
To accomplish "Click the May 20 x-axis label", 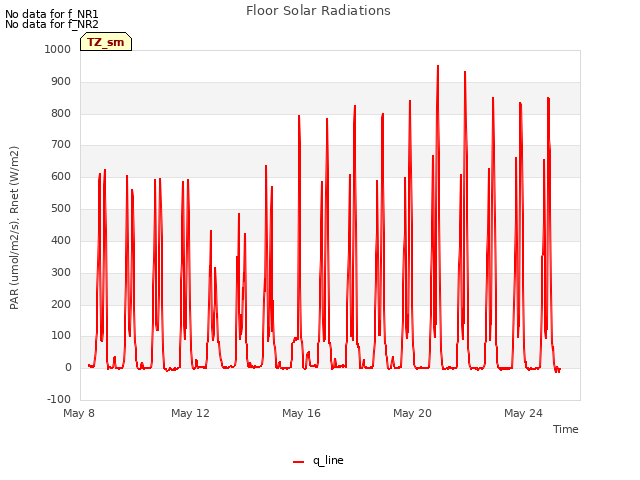I will [412, 413].
